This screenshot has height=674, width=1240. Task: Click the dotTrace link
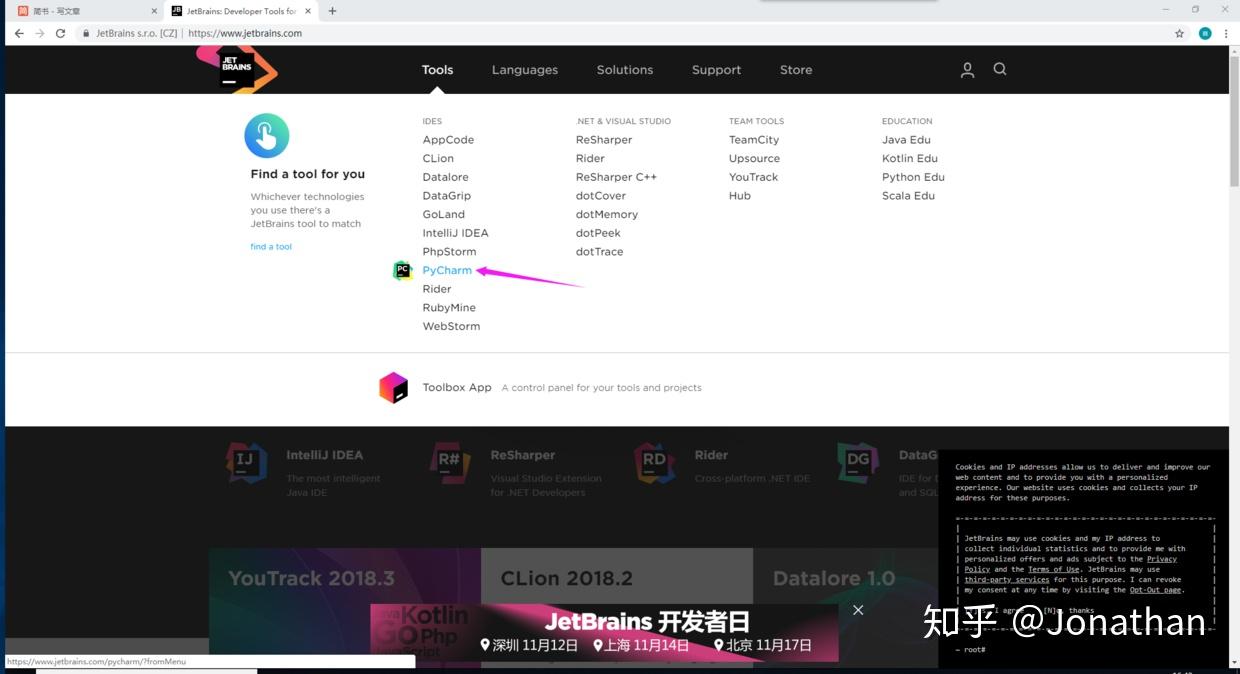[599, 252]
